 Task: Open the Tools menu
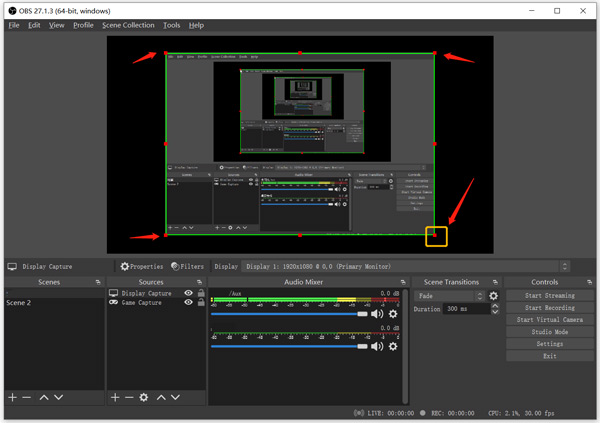click(x=171, y=25)
